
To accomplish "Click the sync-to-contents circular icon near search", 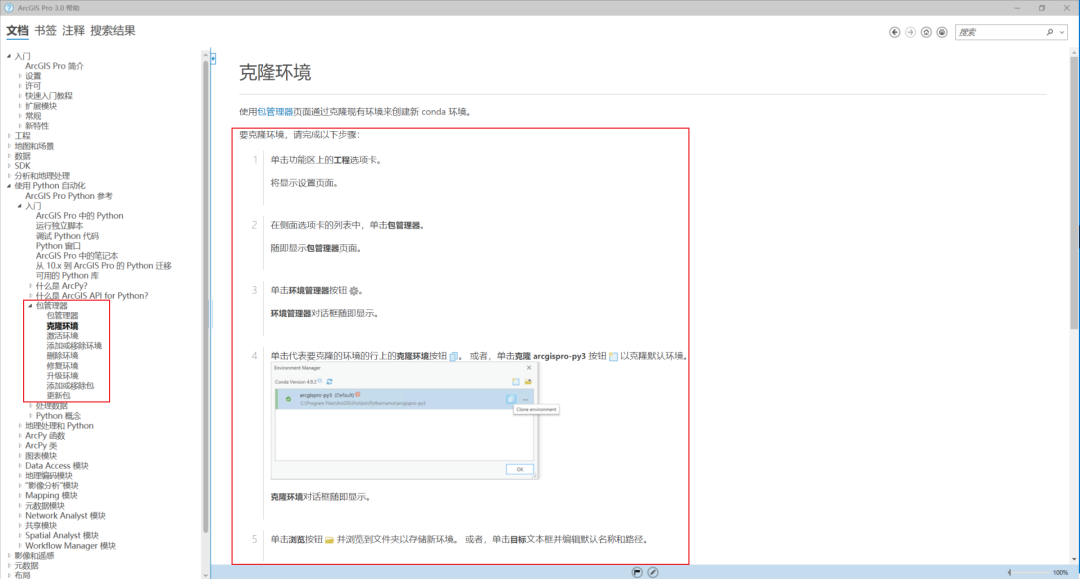I will [941, 31].
